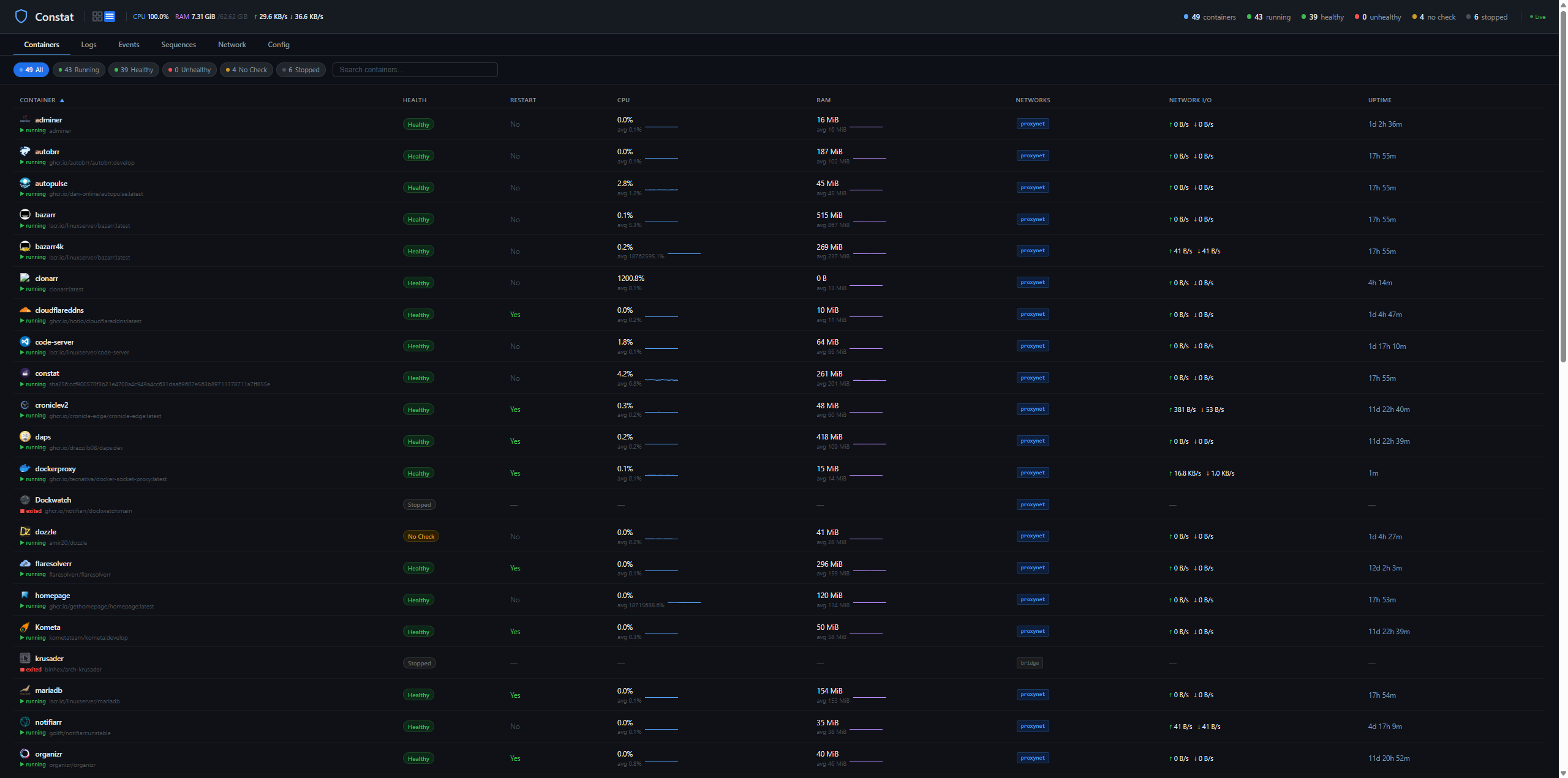This screenshot has height=778, width=1568.
Task: Open the Config tab
Action: [x=279, y=45]
